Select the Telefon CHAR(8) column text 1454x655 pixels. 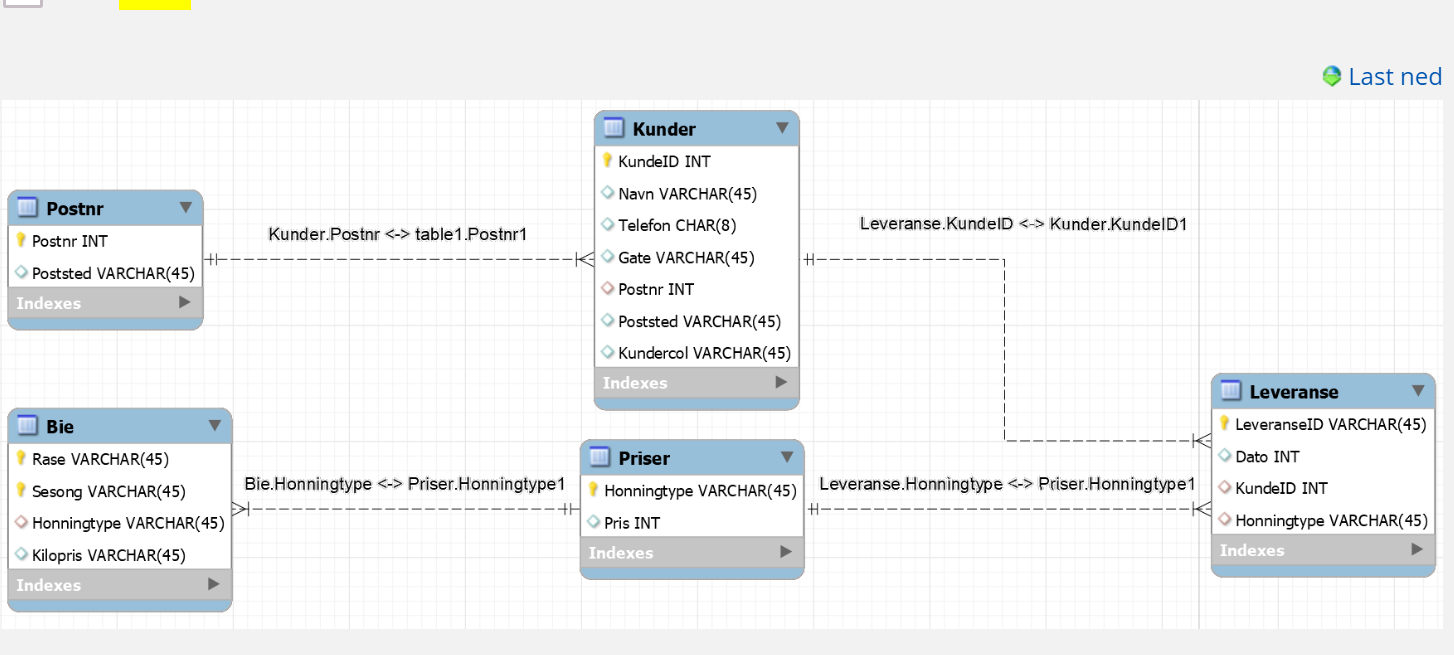click(677, 225)
